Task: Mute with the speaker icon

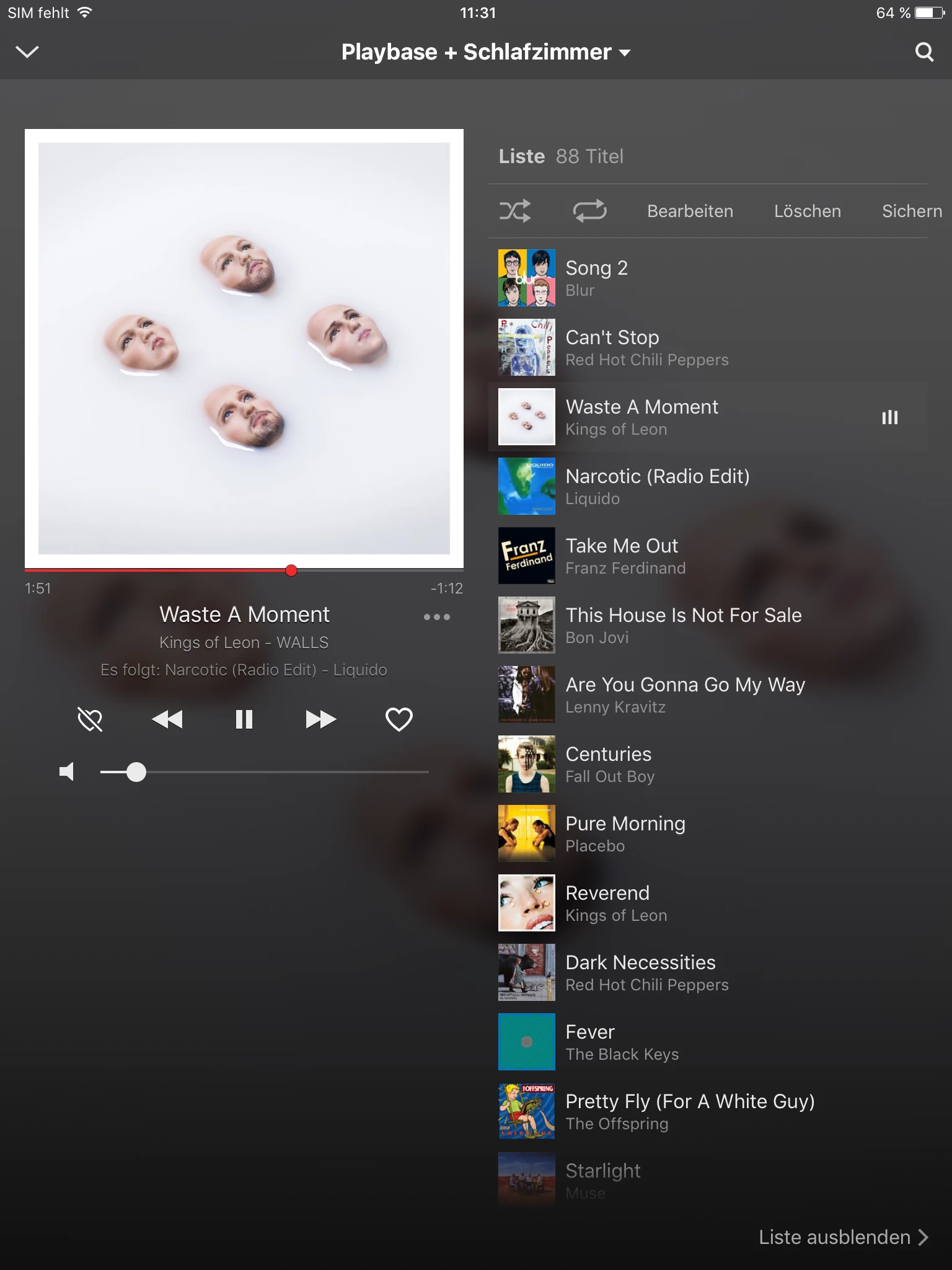Action: 66,771
